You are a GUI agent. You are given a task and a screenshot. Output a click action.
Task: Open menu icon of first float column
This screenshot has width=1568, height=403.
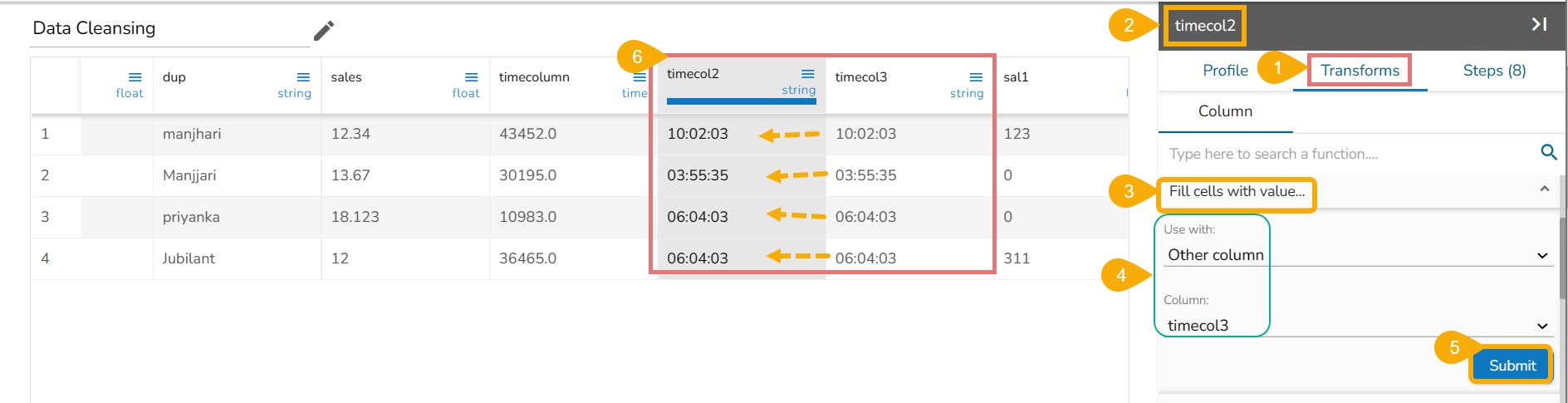coord(135,77)
